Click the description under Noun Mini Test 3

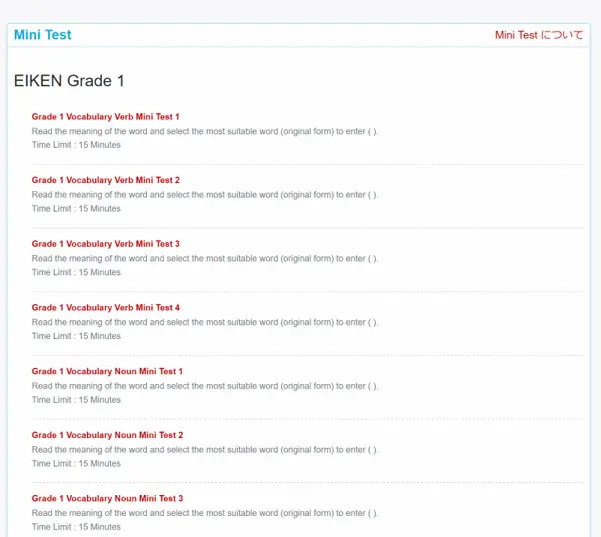(x=205, y=513)
